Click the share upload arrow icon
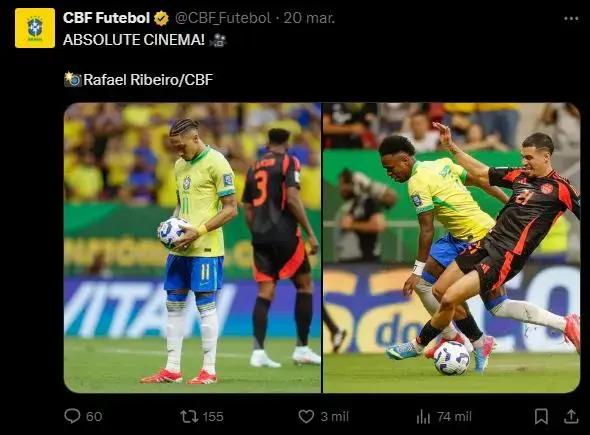The width and height of the screenshot is (590, 435). [x=571, y=416]
